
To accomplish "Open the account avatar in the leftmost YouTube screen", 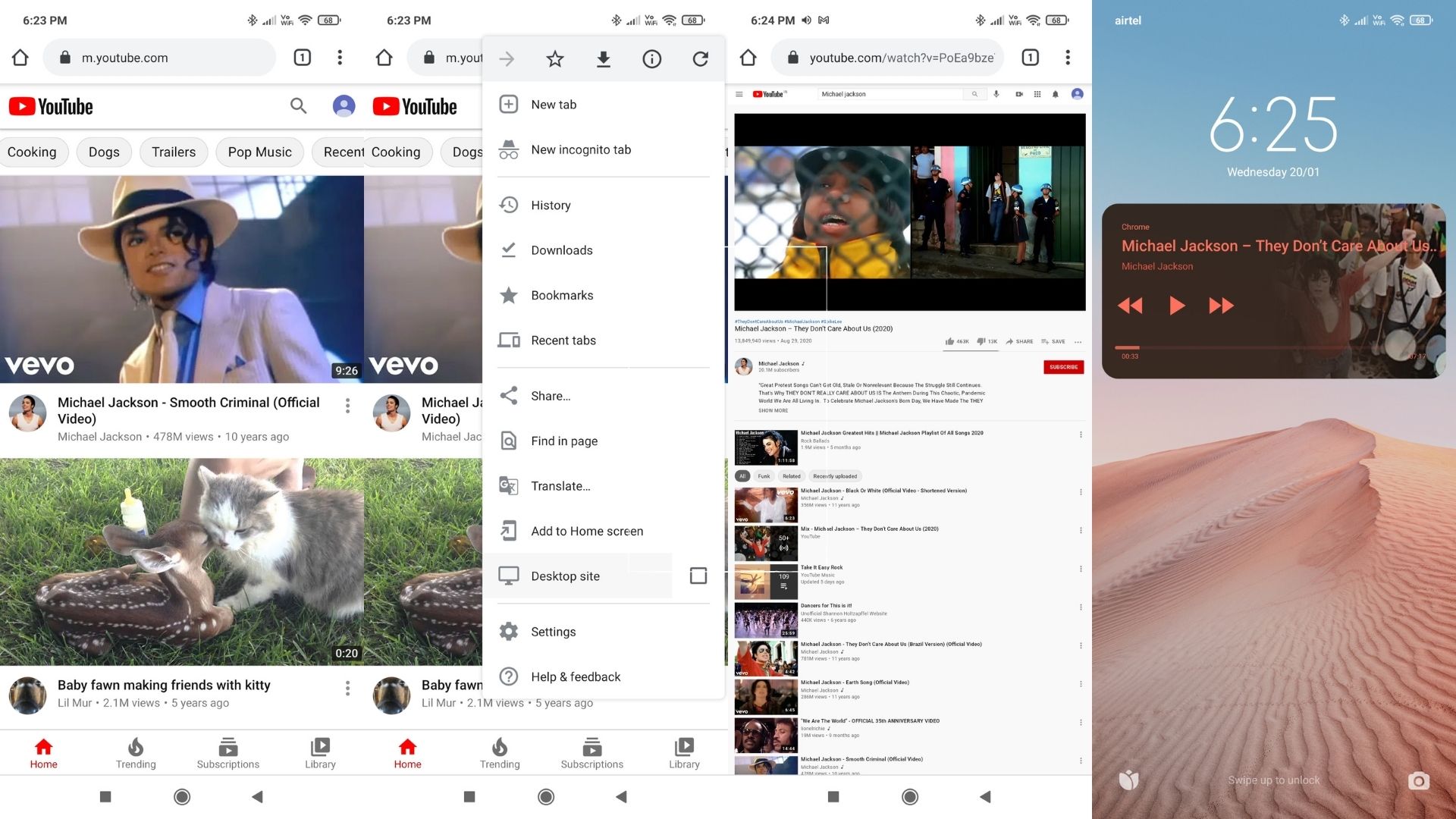I will coord(344,106).
